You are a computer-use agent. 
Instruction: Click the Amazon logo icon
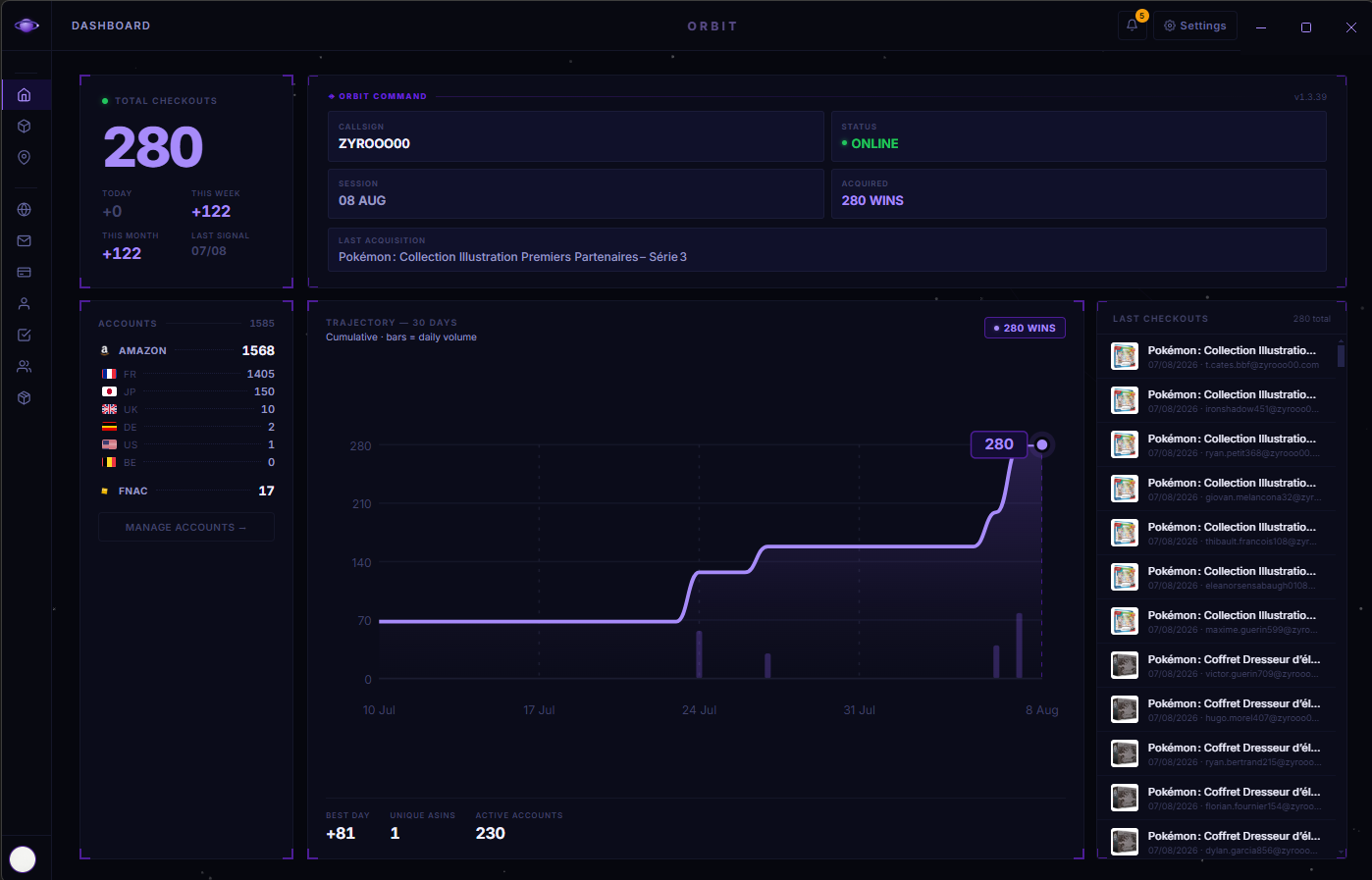pyautogui.click(x=105, y=350)
